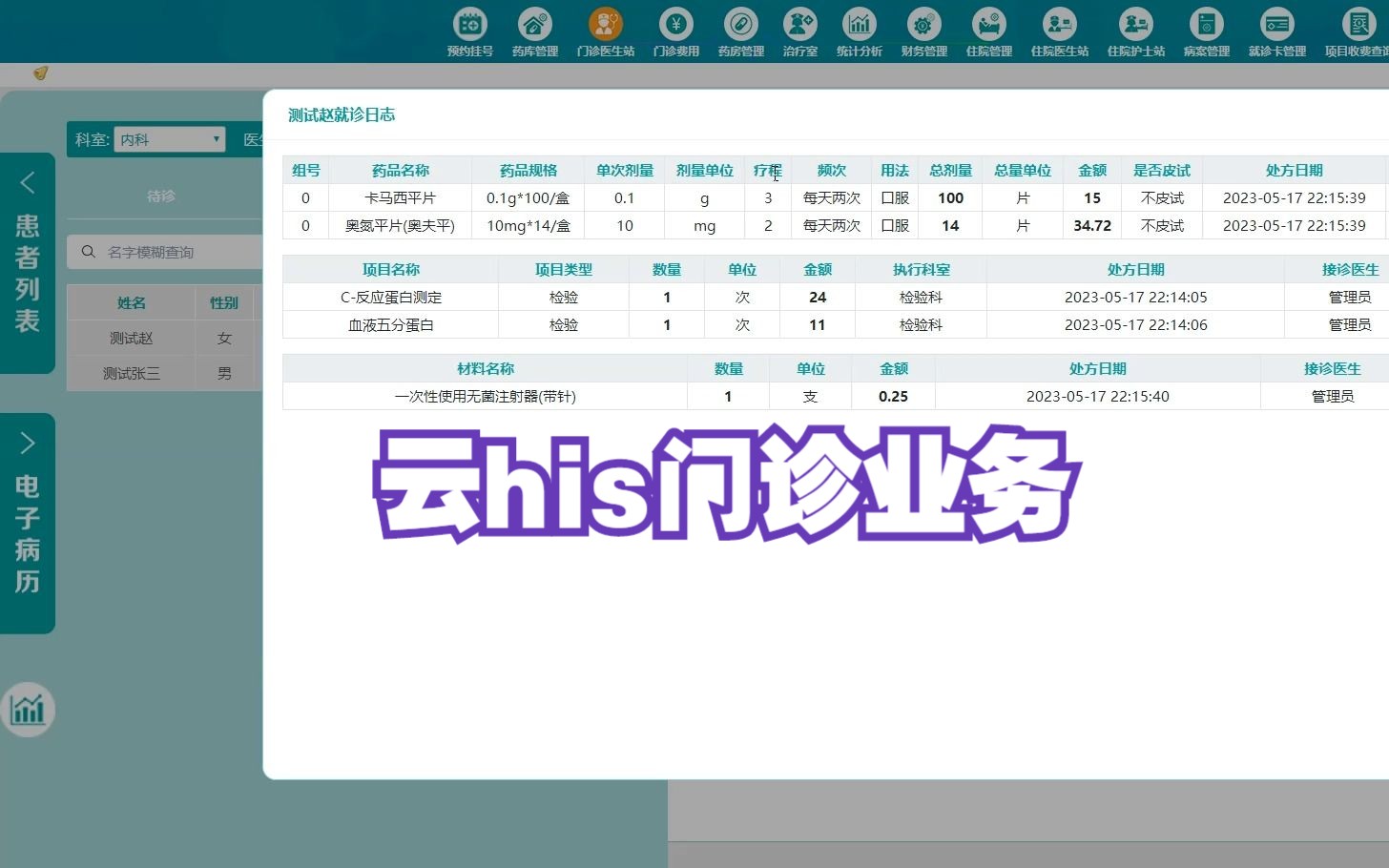Click the 执行科室 column header
Screen dimensions: 1389x868
coord(922,269)
